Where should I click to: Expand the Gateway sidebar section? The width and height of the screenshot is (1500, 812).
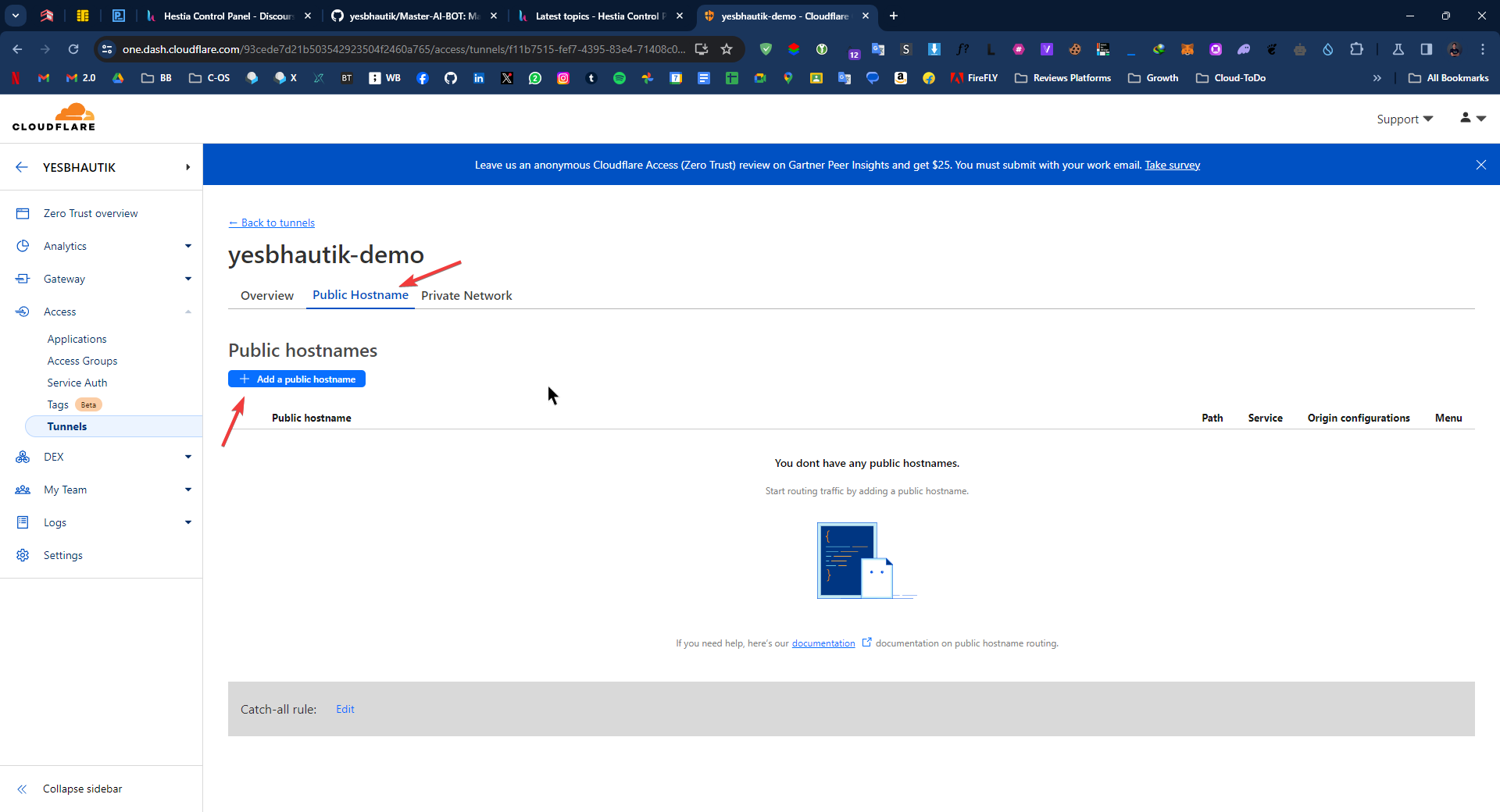pyautogui.click(x=188, y=279)
